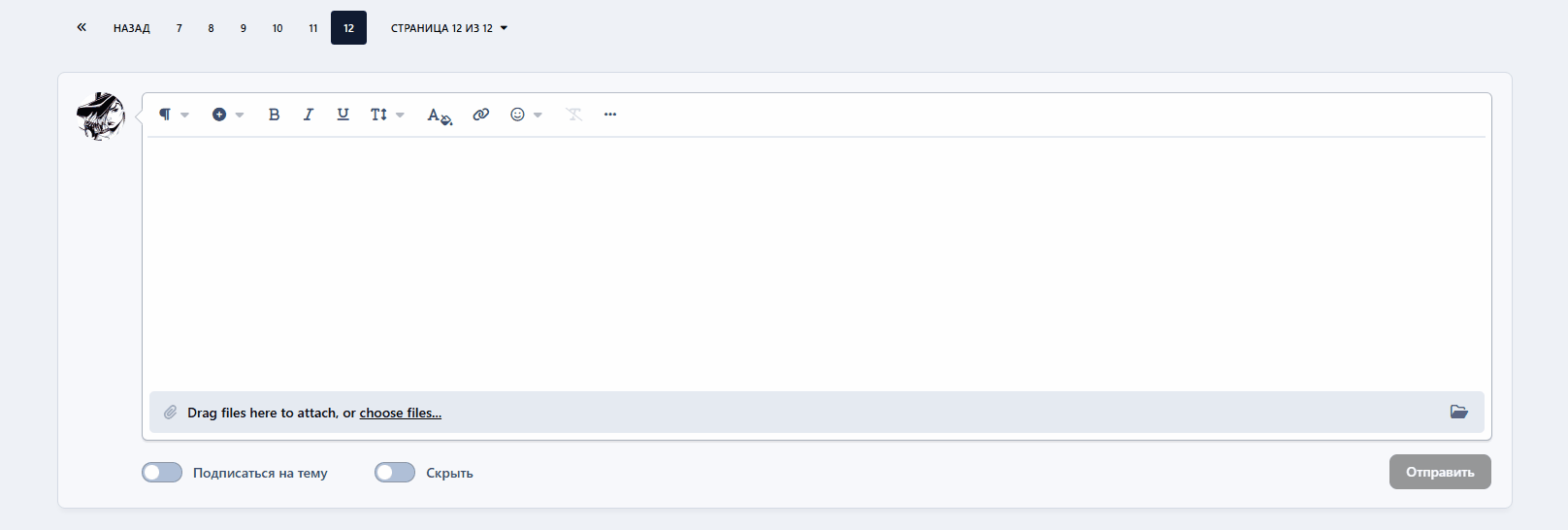Open insert plus dropdown

228,115
